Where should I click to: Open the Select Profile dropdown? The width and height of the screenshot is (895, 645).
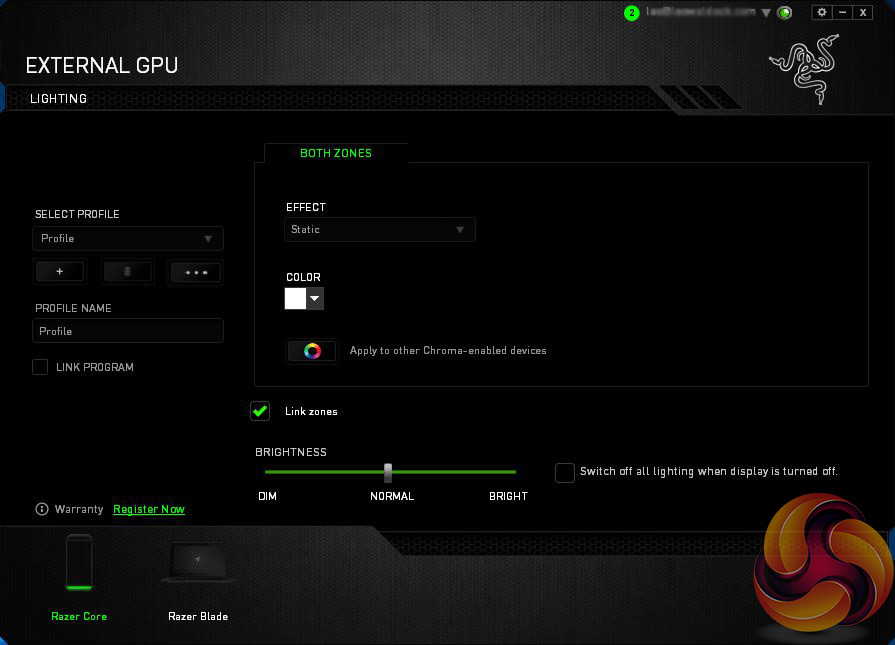point(128,239)
